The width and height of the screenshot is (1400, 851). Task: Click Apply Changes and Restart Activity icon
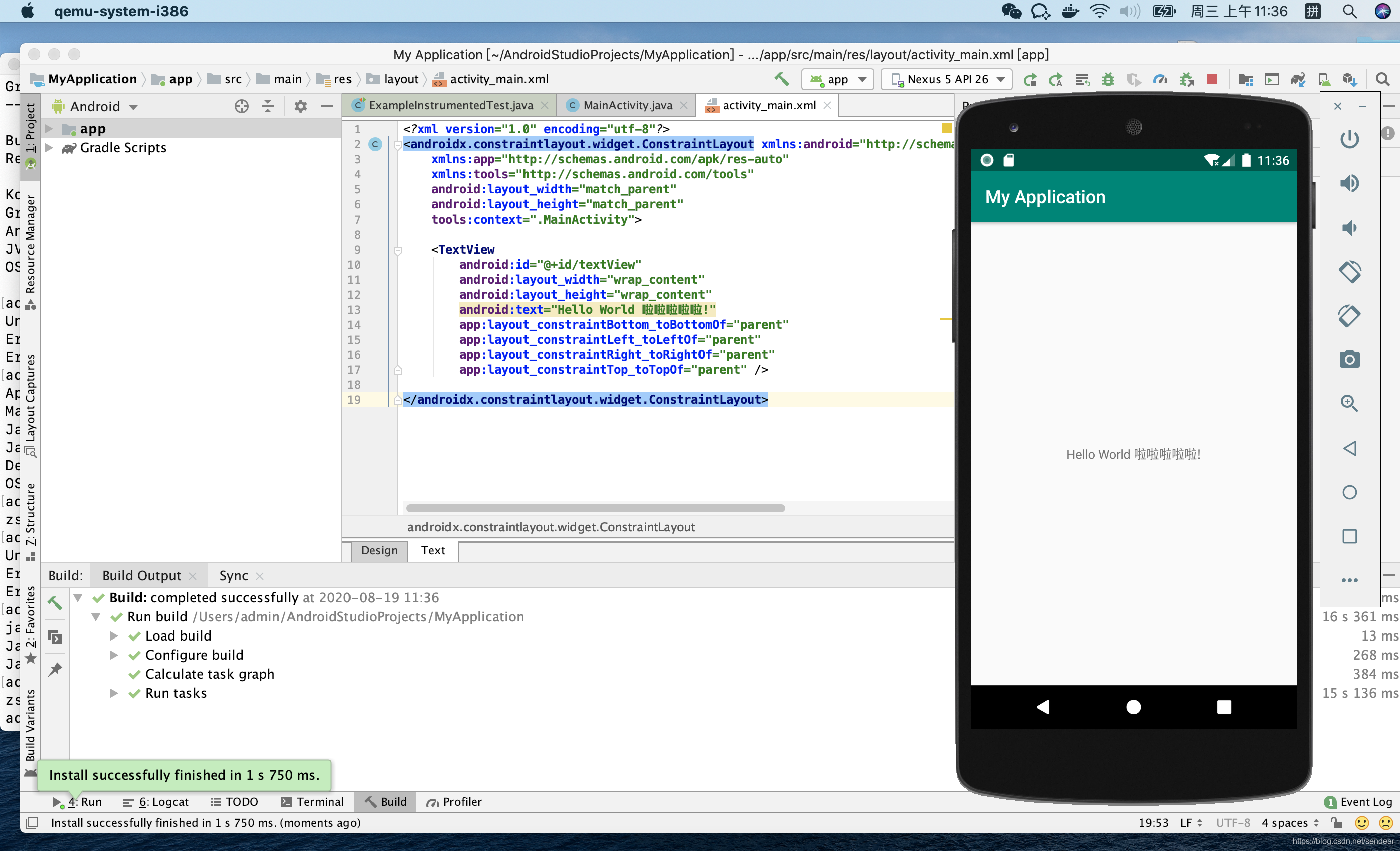(1056, 80)
